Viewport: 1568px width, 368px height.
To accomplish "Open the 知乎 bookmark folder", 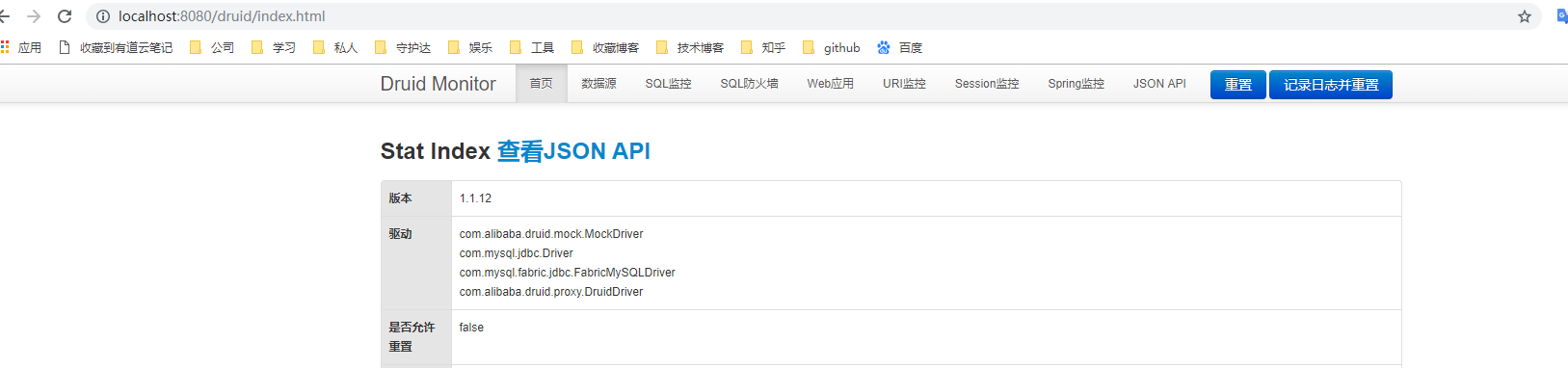I will pos(763,47).
